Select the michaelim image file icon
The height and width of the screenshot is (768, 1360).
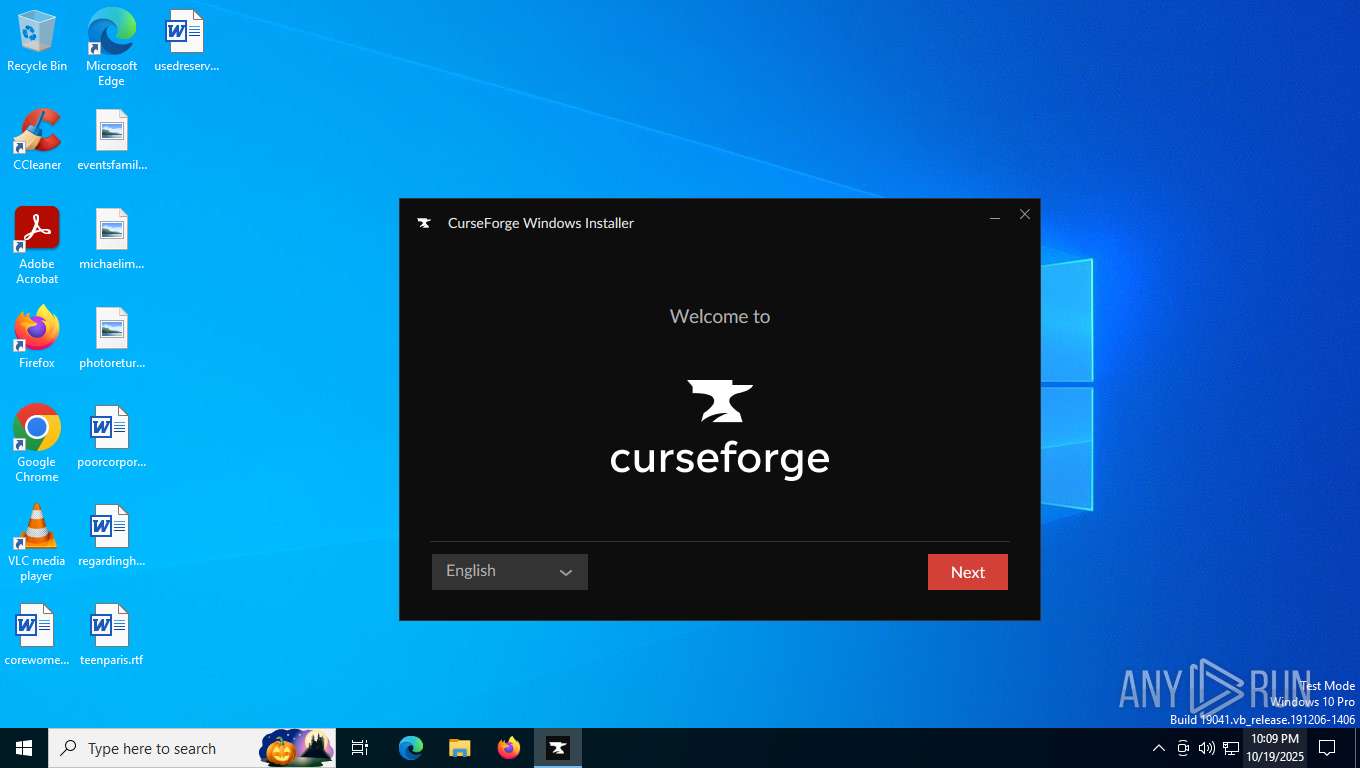(112, 239)
